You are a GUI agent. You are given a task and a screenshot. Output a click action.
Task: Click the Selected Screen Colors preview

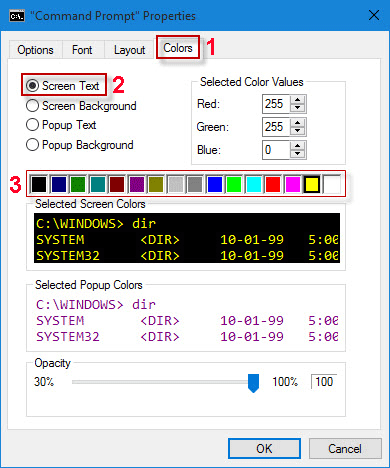187,238
